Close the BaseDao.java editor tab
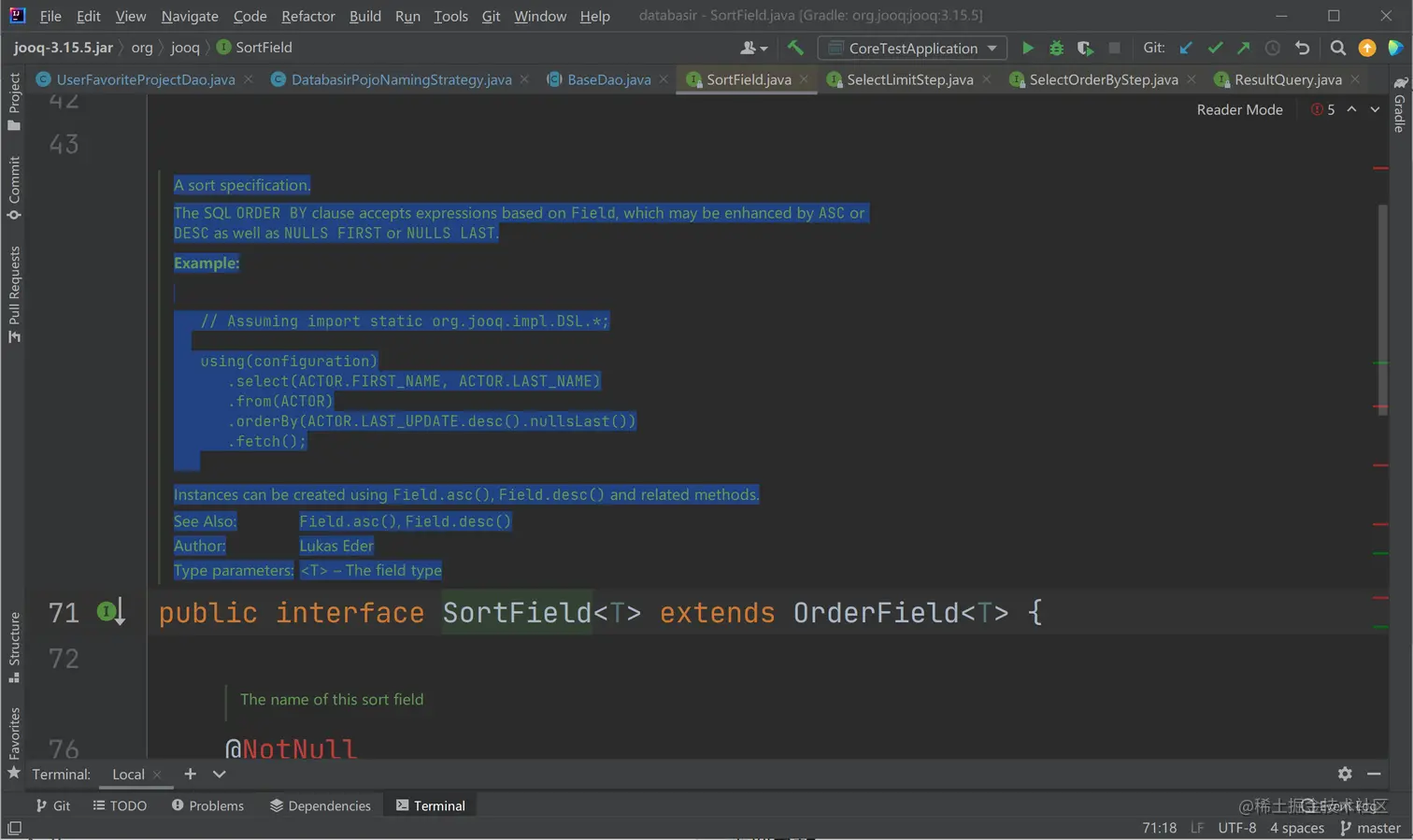Viewport: 1413px width, 840px height. point(664,79)
